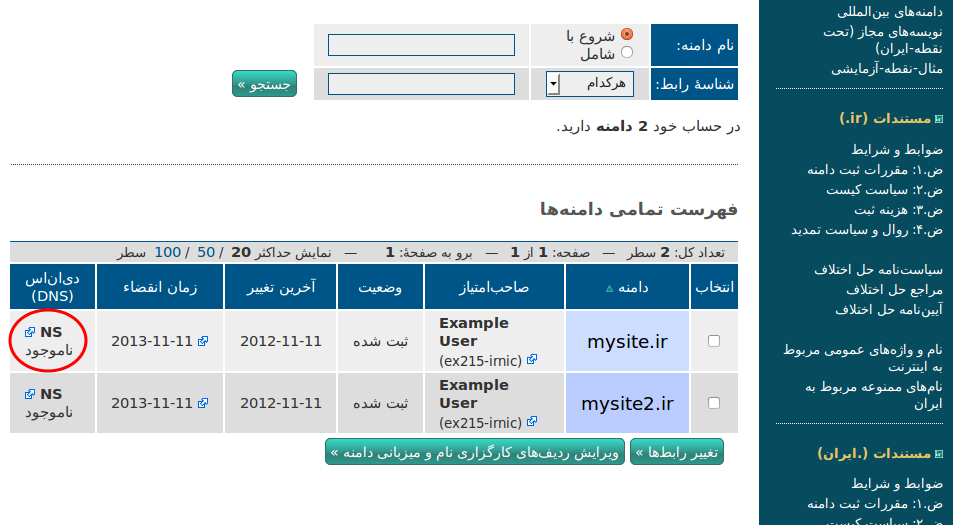Click the NS link icon for mysite2.ir
The width and height of the screenshot is (953, 525).
point(30,394)
